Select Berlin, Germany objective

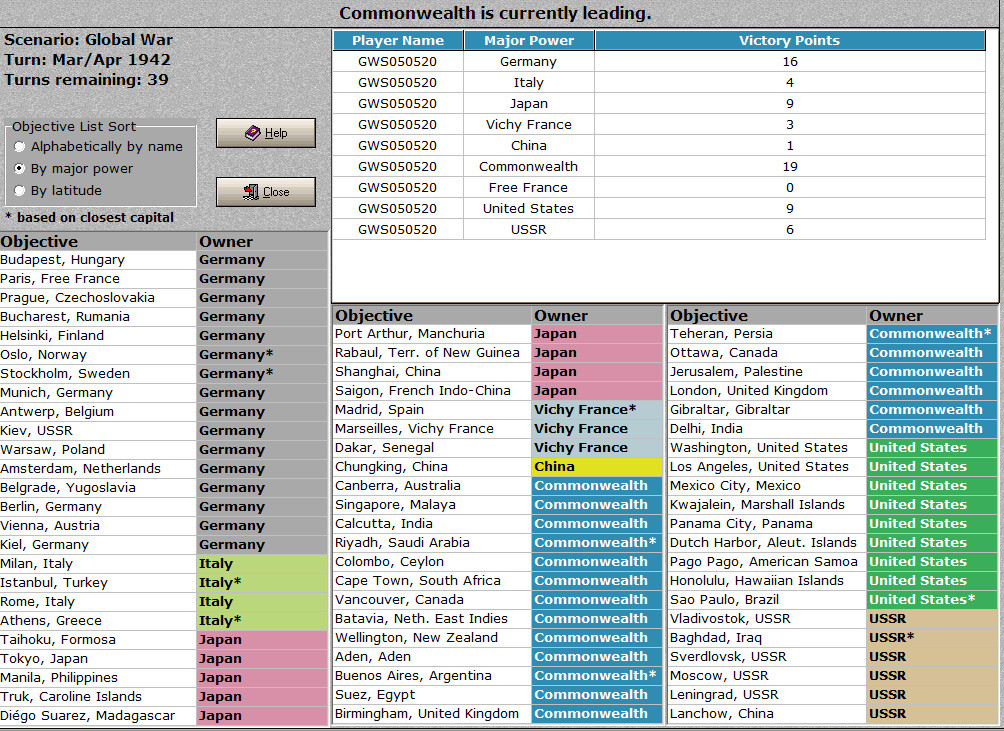coord(97,506)
